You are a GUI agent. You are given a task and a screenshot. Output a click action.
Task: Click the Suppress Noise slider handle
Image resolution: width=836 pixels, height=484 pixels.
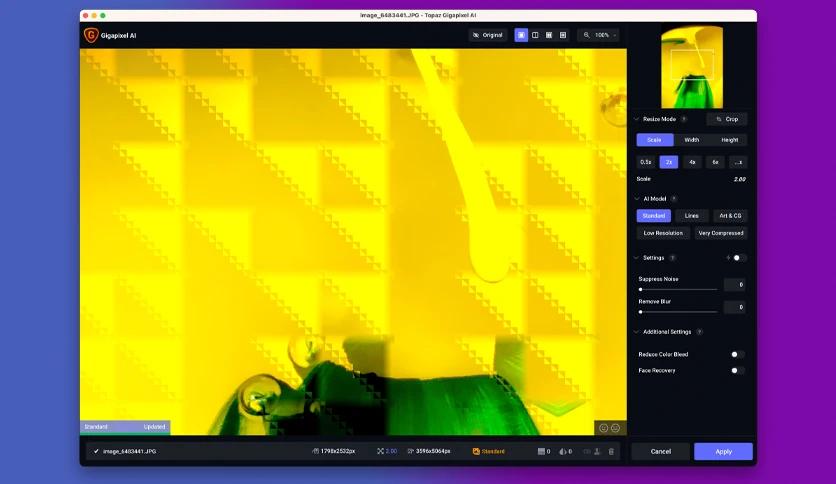coord(640,289)
